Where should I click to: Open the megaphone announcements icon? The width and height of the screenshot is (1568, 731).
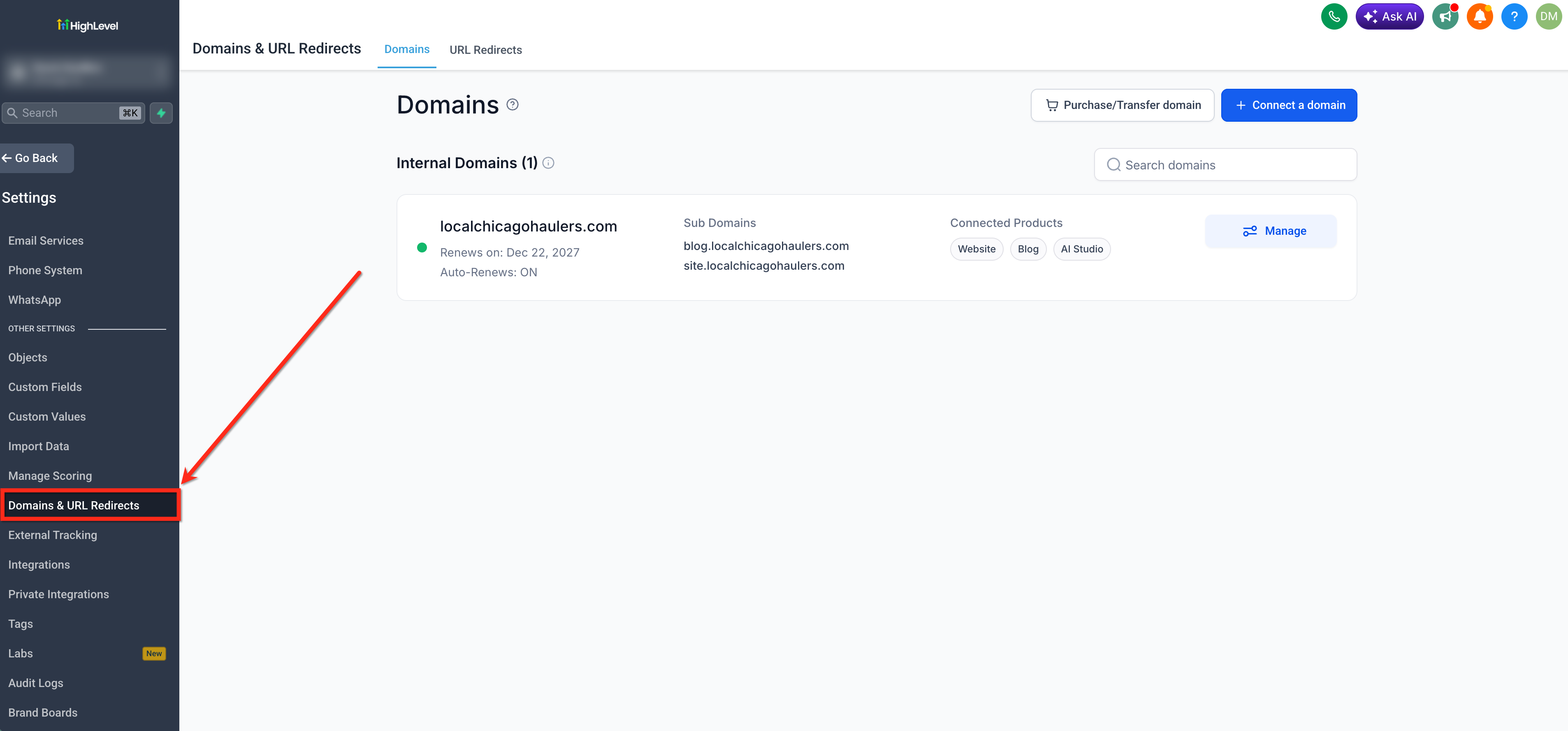pyautogui.click(x=1445, y=16)
